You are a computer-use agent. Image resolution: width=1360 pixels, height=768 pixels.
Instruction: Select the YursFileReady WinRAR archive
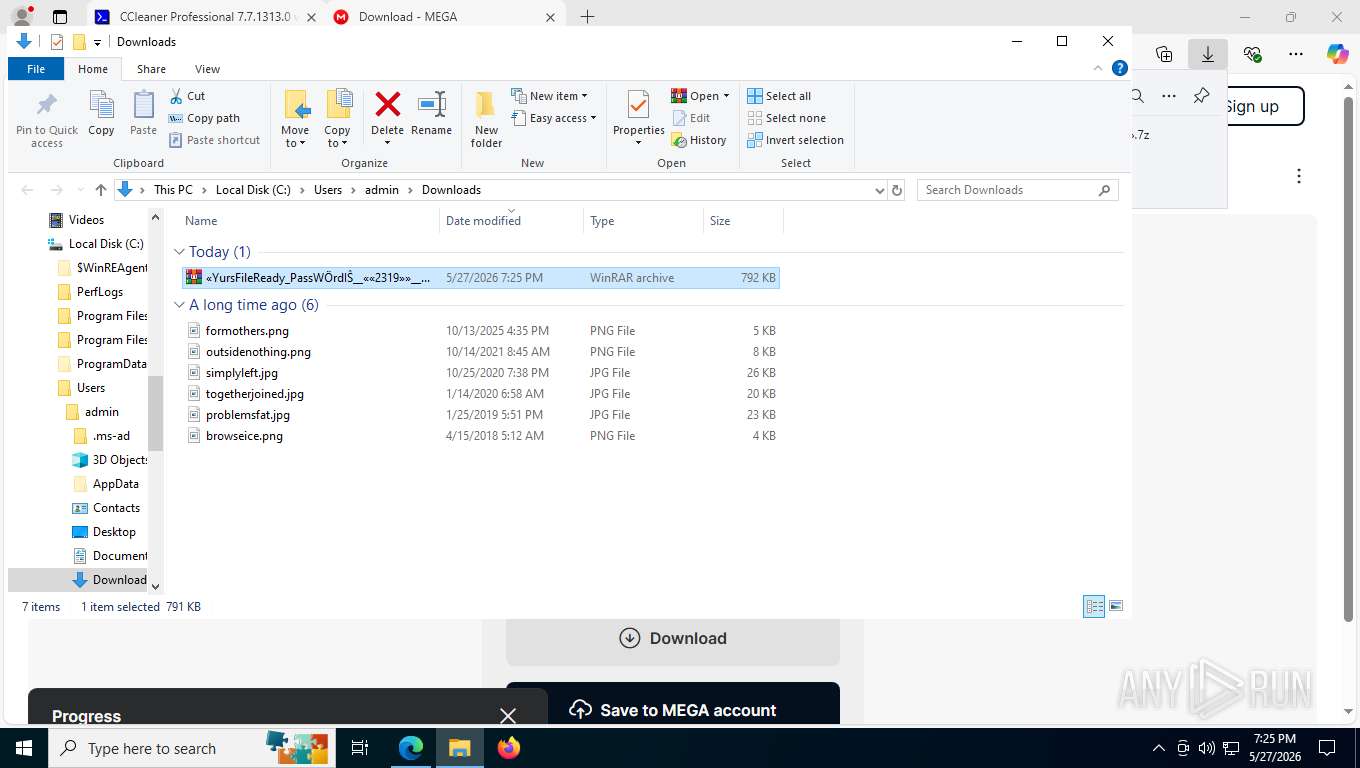pos(481,278)
